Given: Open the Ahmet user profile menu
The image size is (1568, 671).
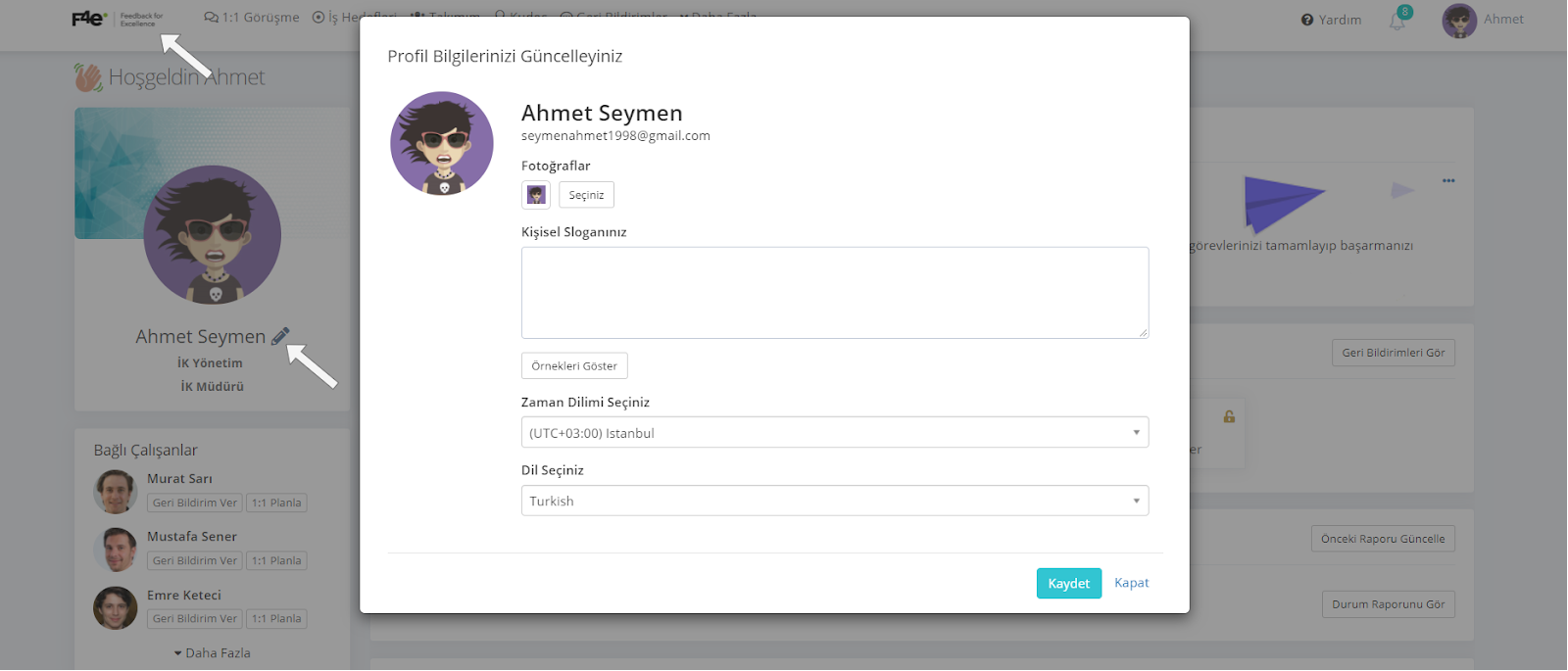Looking at the screenshot, I should click(x=1483, y=20).
